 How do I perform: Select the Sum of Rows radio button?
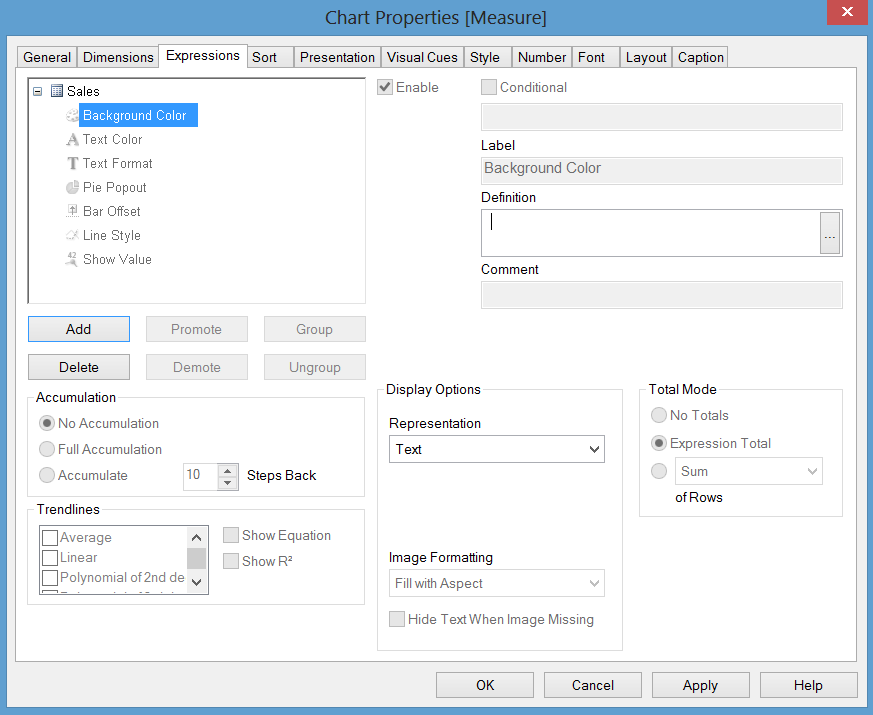click(659, 471)
